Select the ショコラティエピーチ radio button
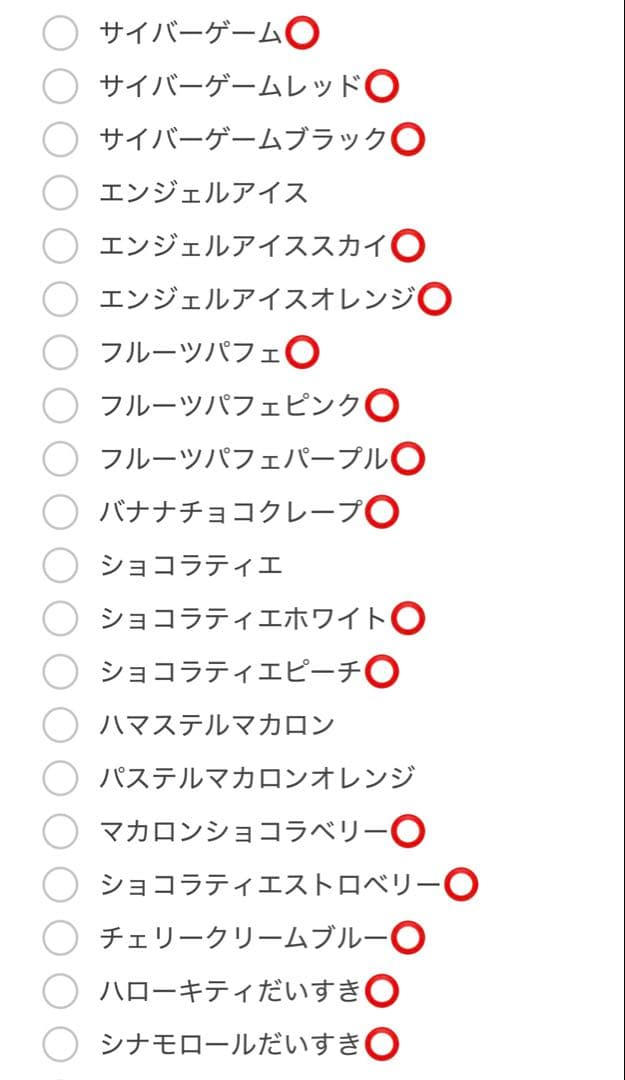 pyautogui.click(x=60, y=672)
